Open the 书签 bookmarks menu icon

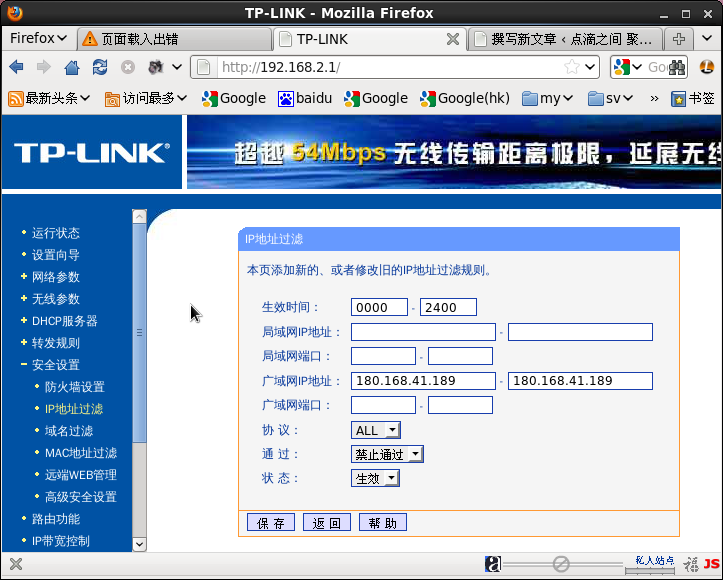pos(693,98)
